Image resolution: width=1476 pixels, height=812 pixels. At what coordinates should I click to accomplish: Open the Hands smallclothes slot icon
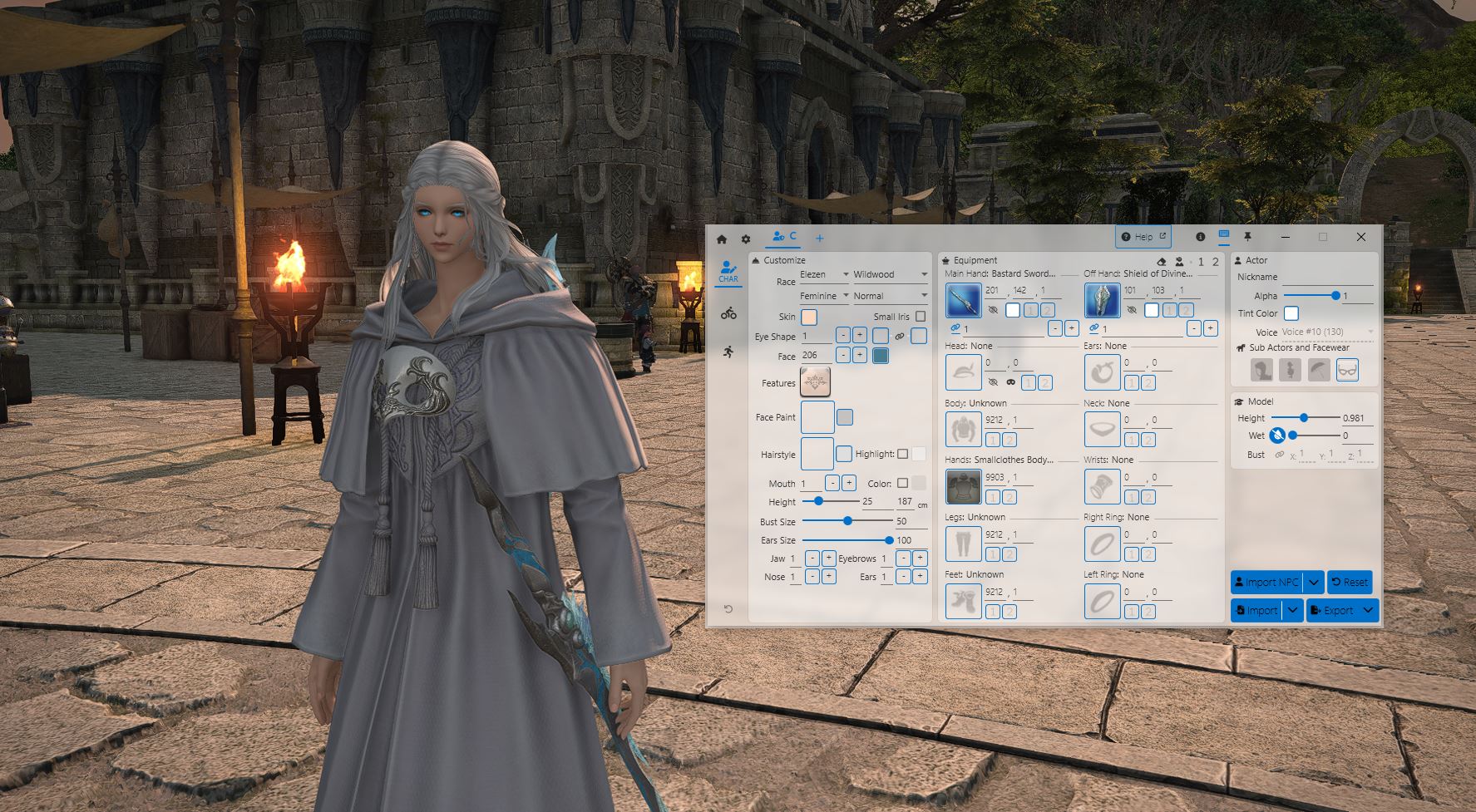pos(964,487)
